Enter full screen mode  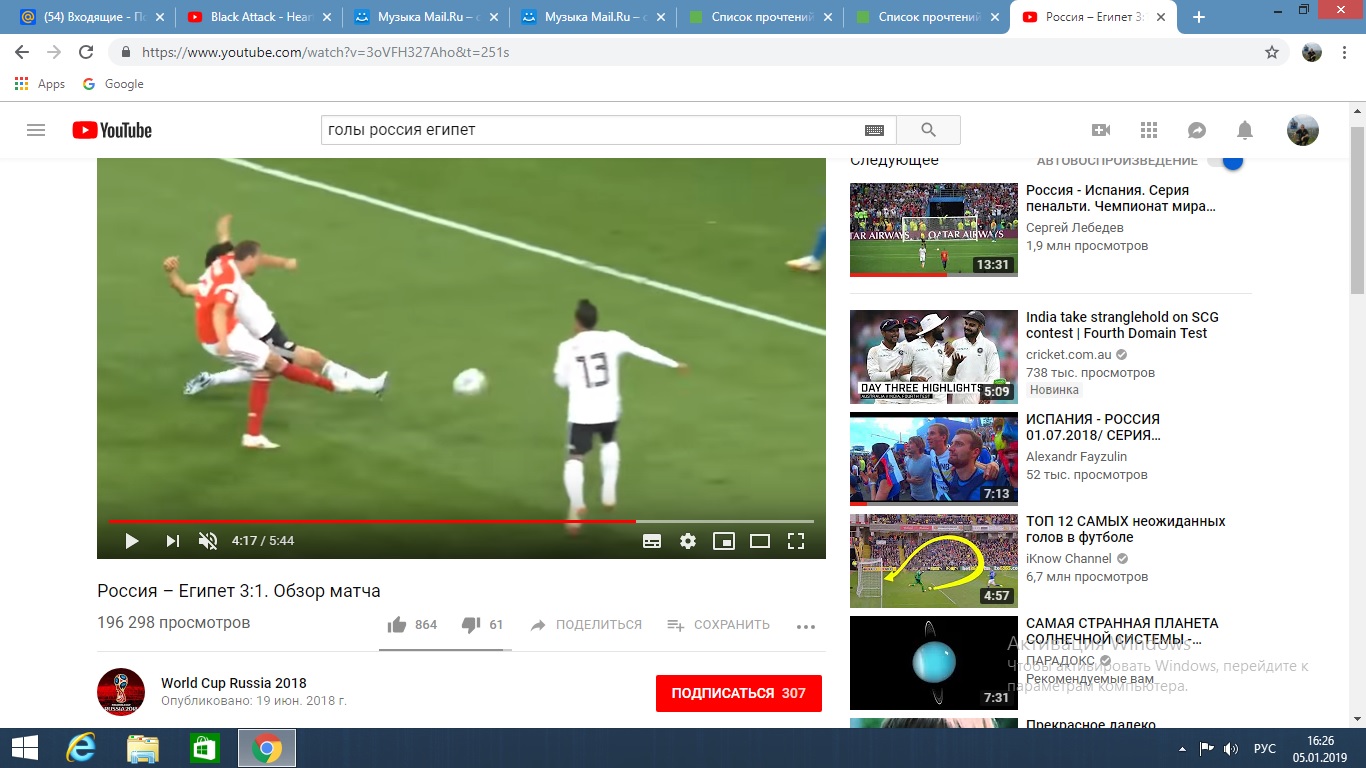coord(796,541)
